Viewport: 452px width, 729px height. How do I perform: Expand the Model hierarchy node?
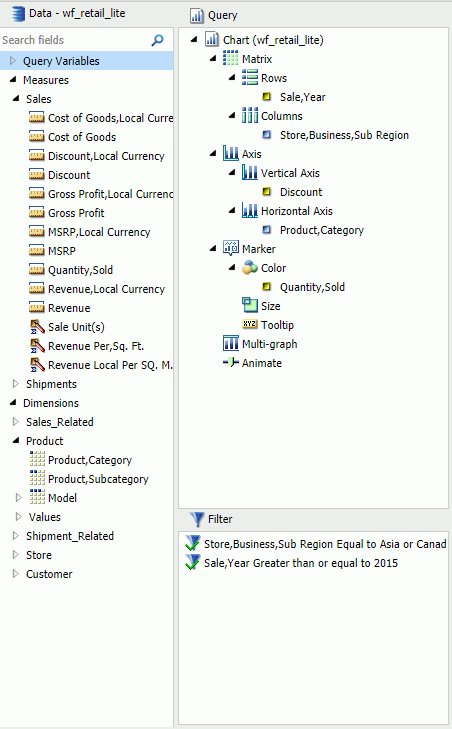pos(19,497)
